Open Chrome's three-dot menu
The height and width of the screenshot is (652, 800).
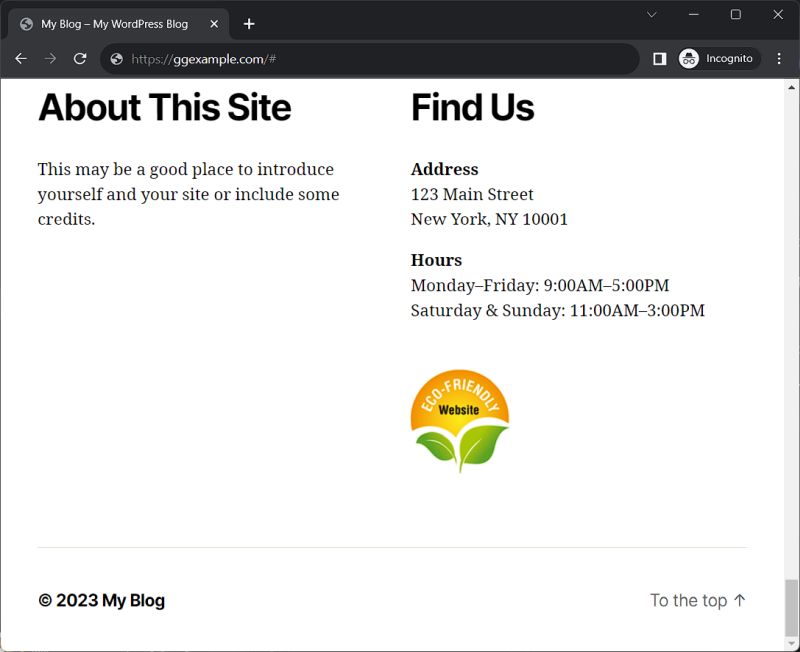(x=779, y=59)
